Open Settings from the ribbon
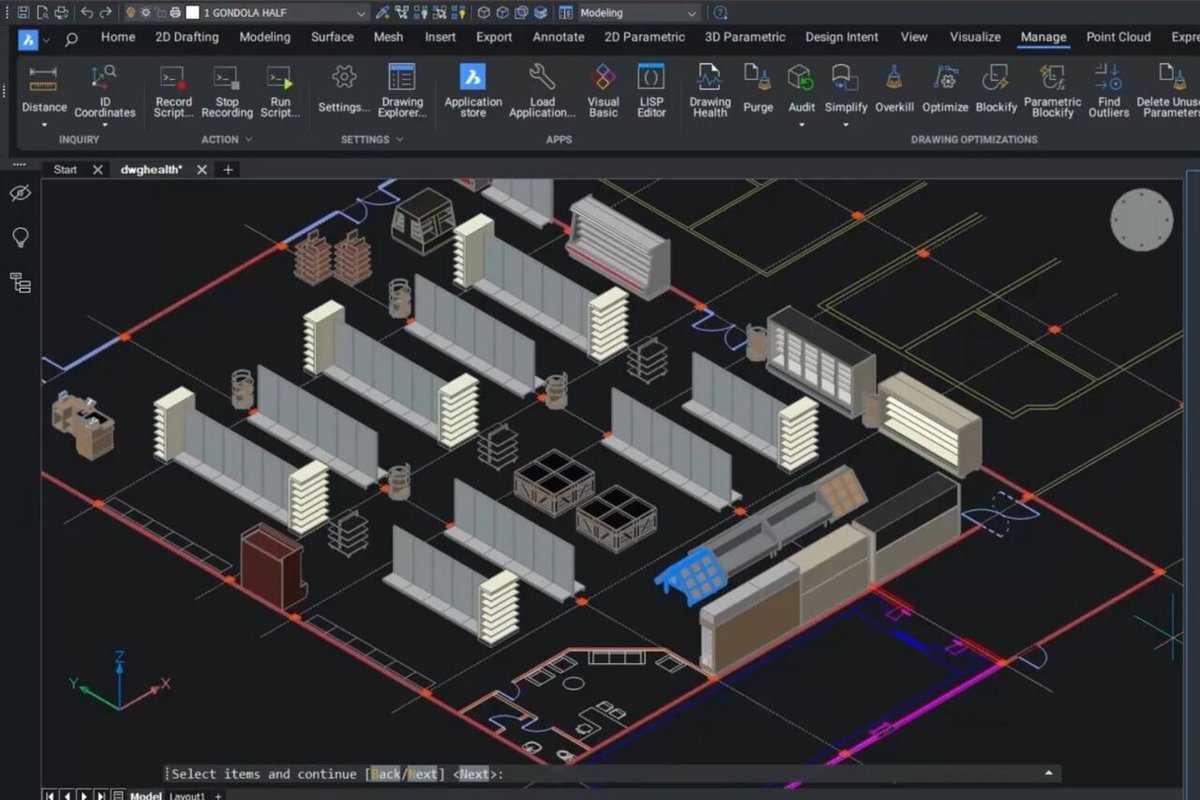Image resolution: width=1200 pixels, height=800 pixels. 344,90
